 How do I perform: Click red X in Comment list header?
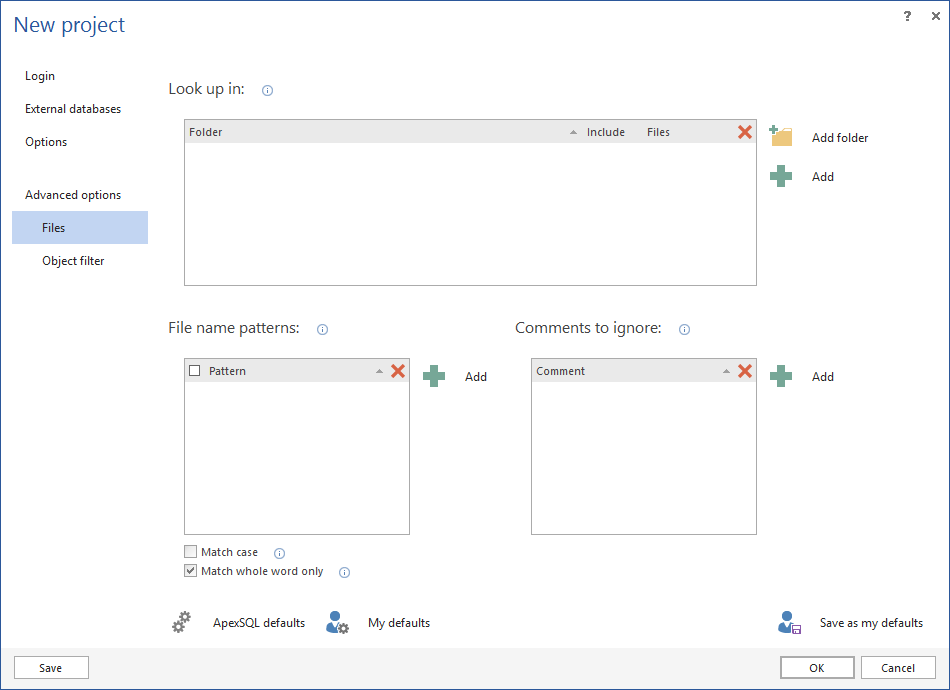click(x=745, y=371)
